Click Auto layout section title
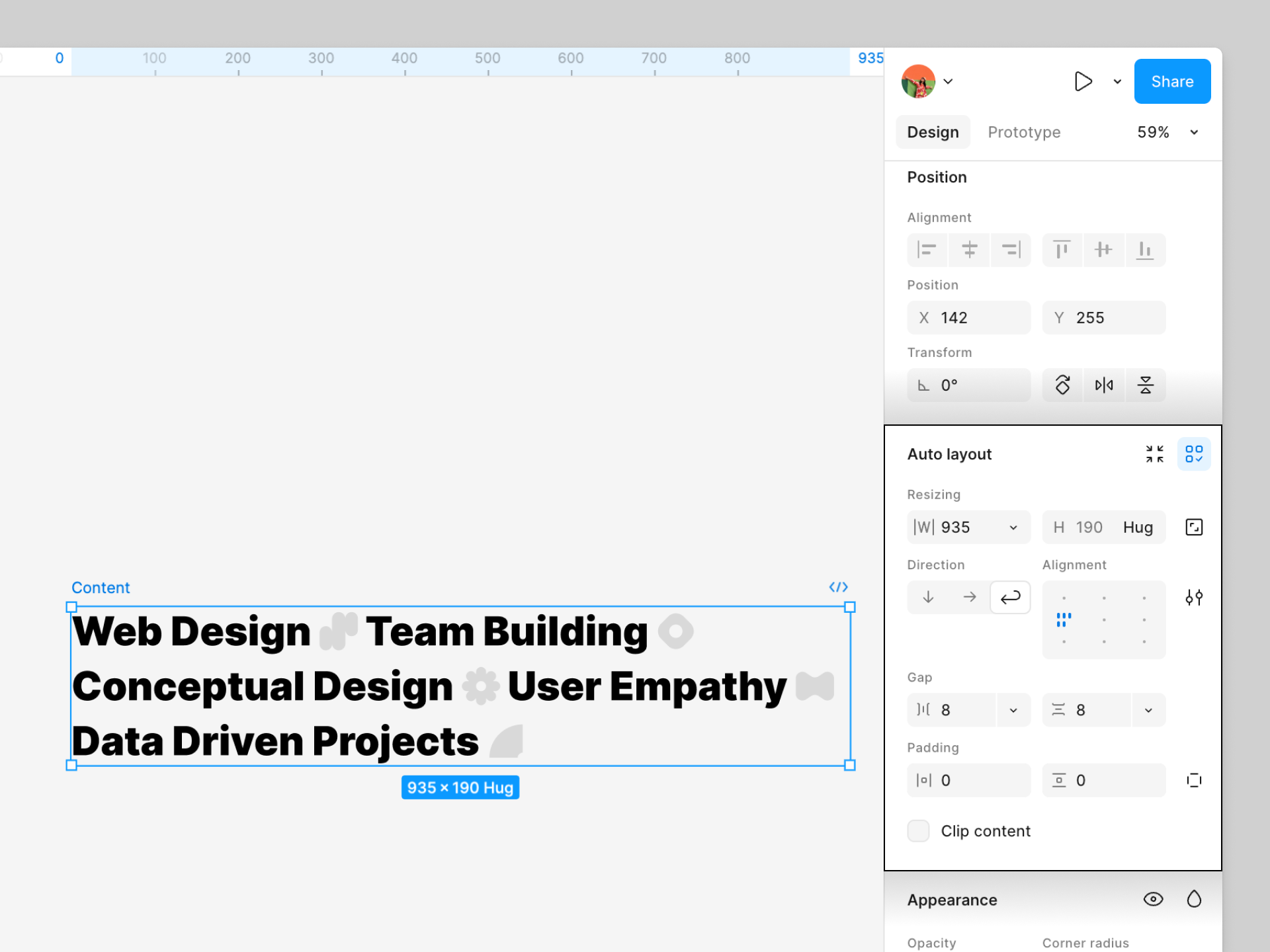This screenshot has width=1270, height=952. [949, 454]
